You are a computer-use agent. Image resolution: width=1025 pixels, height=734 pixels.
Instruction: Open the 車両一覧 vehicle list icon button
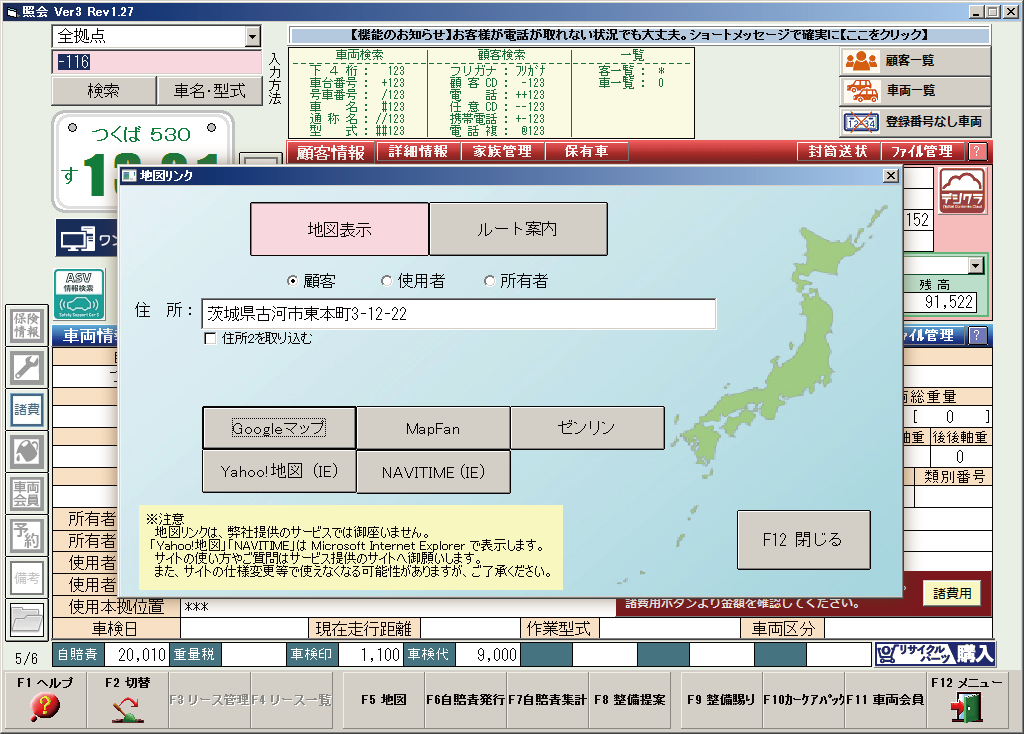coord(915,91)
